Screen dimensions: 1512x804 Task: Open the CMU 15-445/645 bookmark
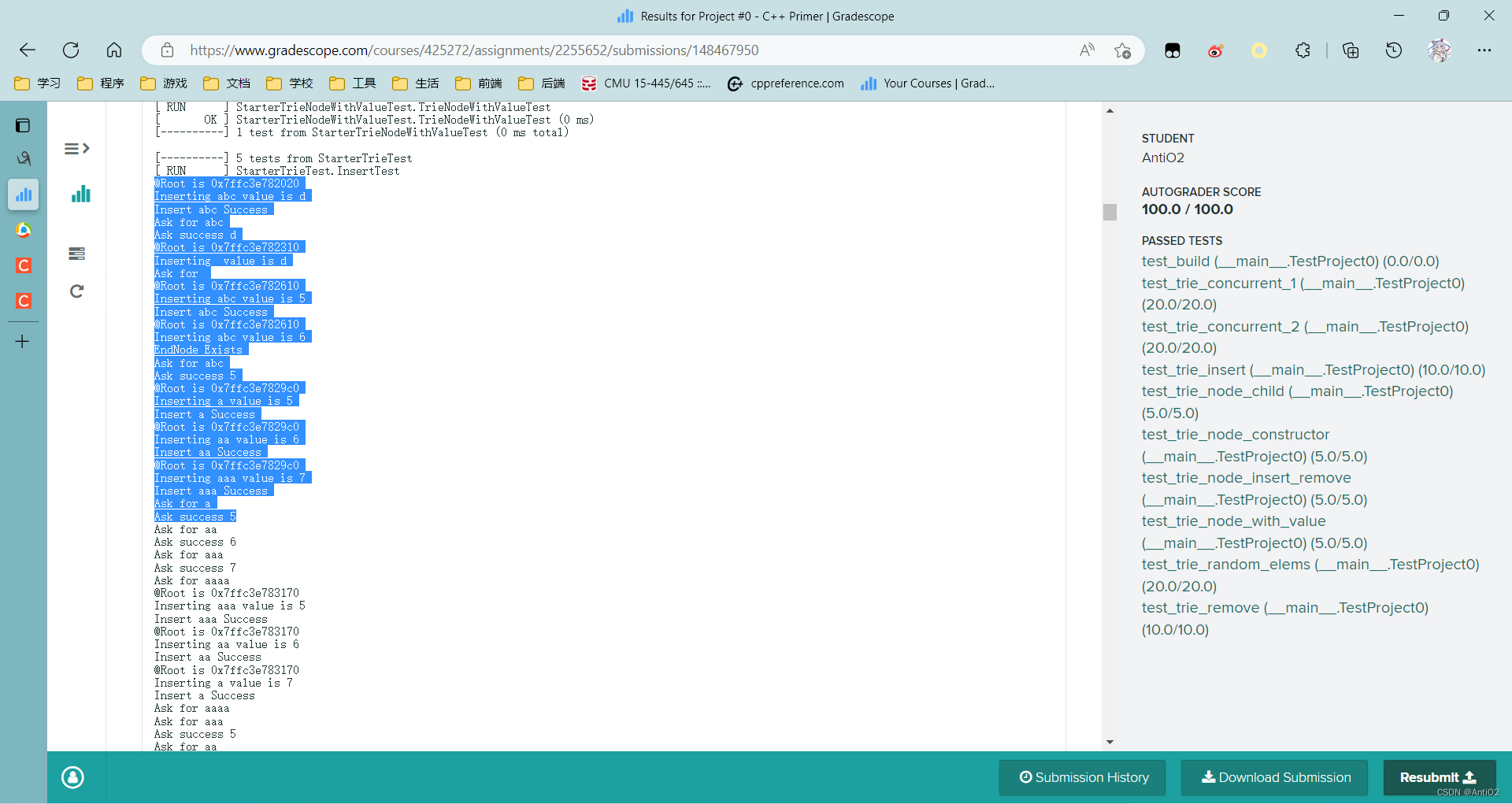tap(646, 83)
